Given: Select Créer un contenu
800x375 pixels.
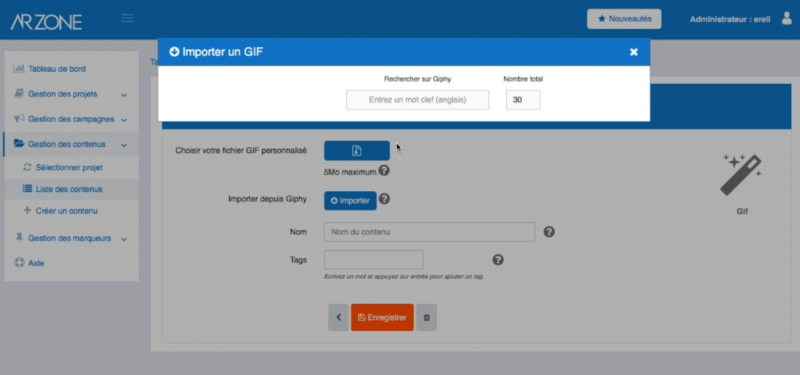Looking at the screenshot, I should (67, 211).
